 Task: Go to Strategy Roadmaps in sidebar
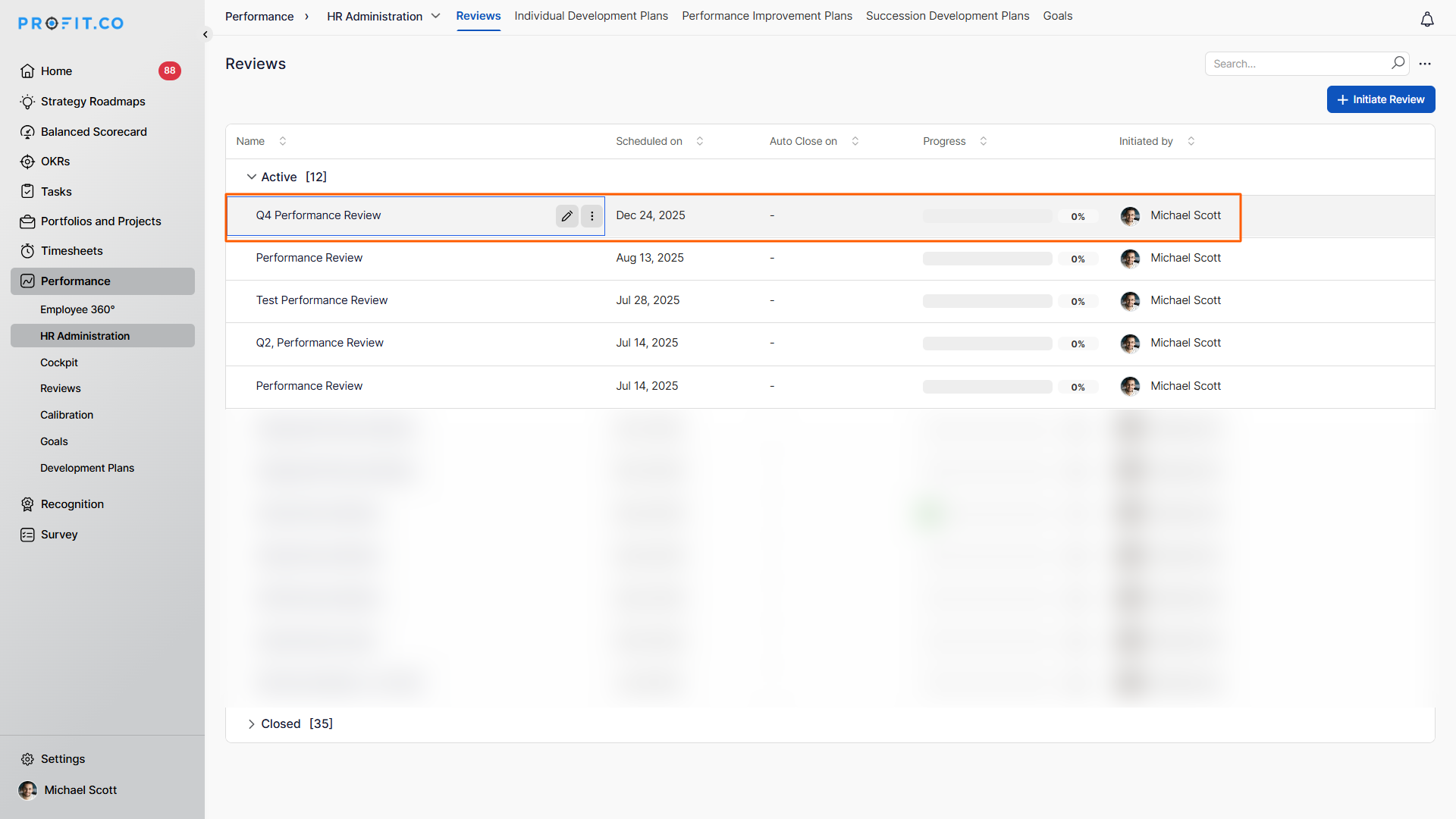coord(93,102)
